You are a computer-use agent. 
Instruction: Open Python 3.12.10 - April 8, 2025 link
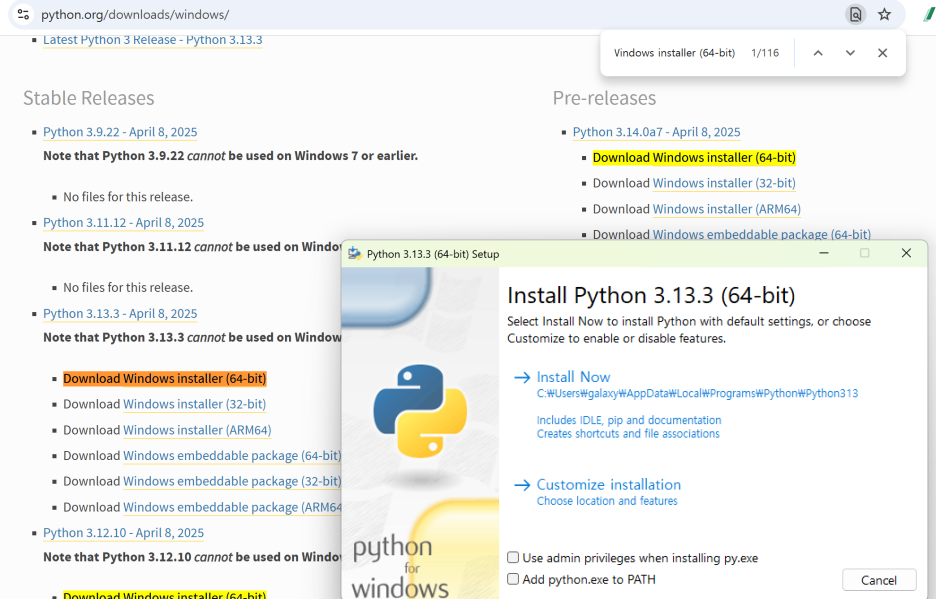coord(124,533)
